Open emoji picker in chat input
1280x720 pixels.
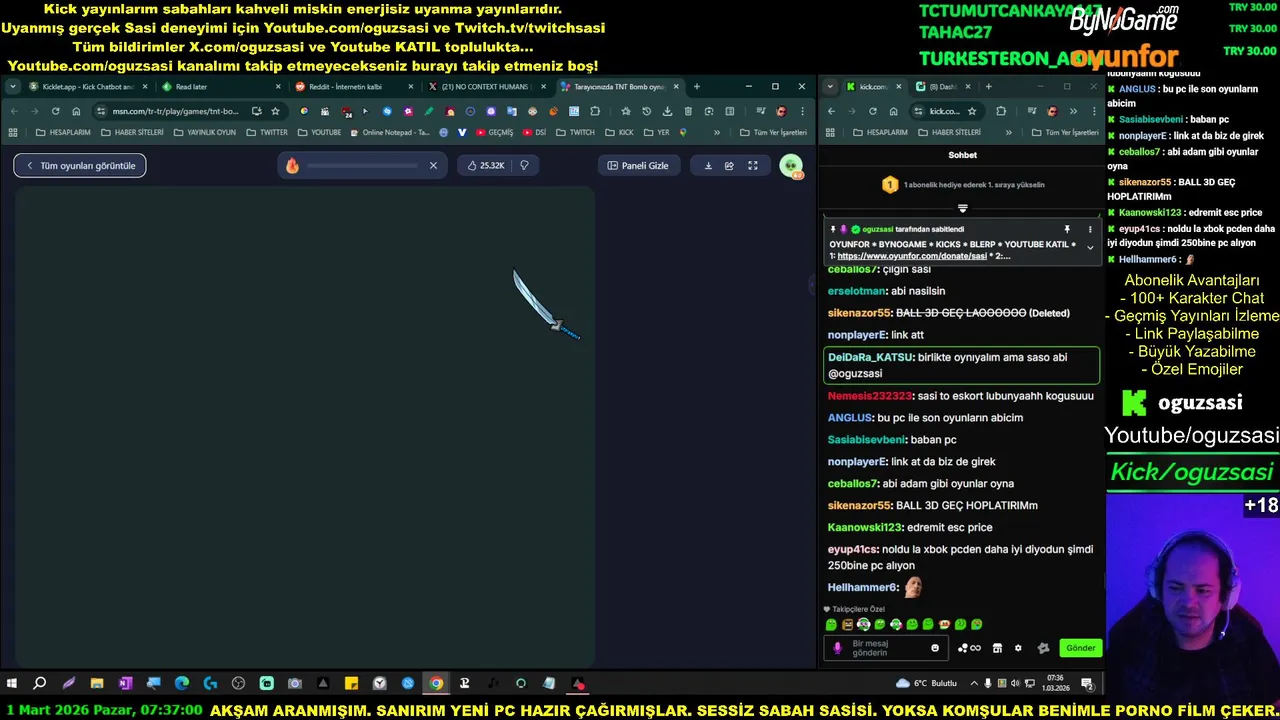pyautogui.click(x=935, y=648)
